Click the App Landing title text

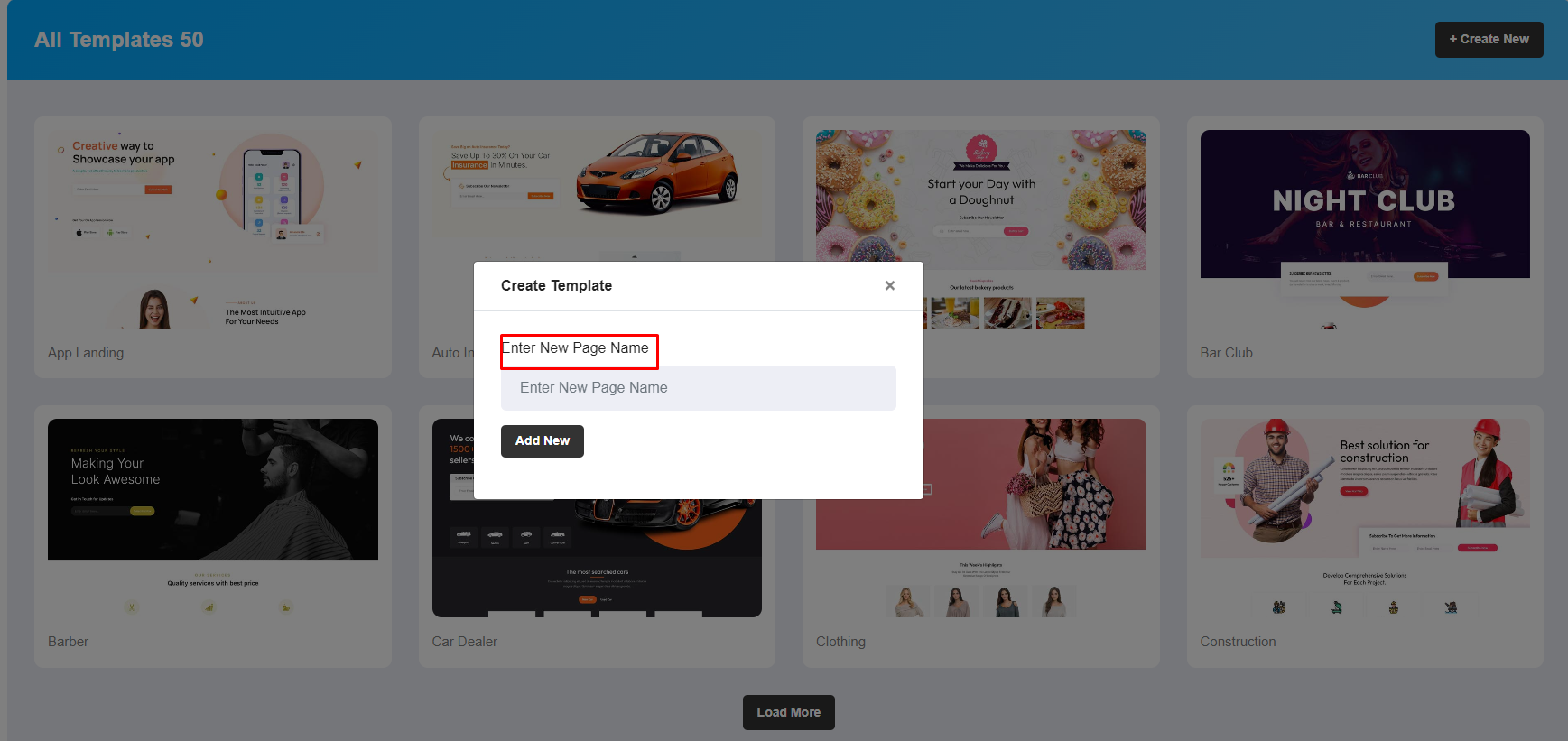(86, 353)
